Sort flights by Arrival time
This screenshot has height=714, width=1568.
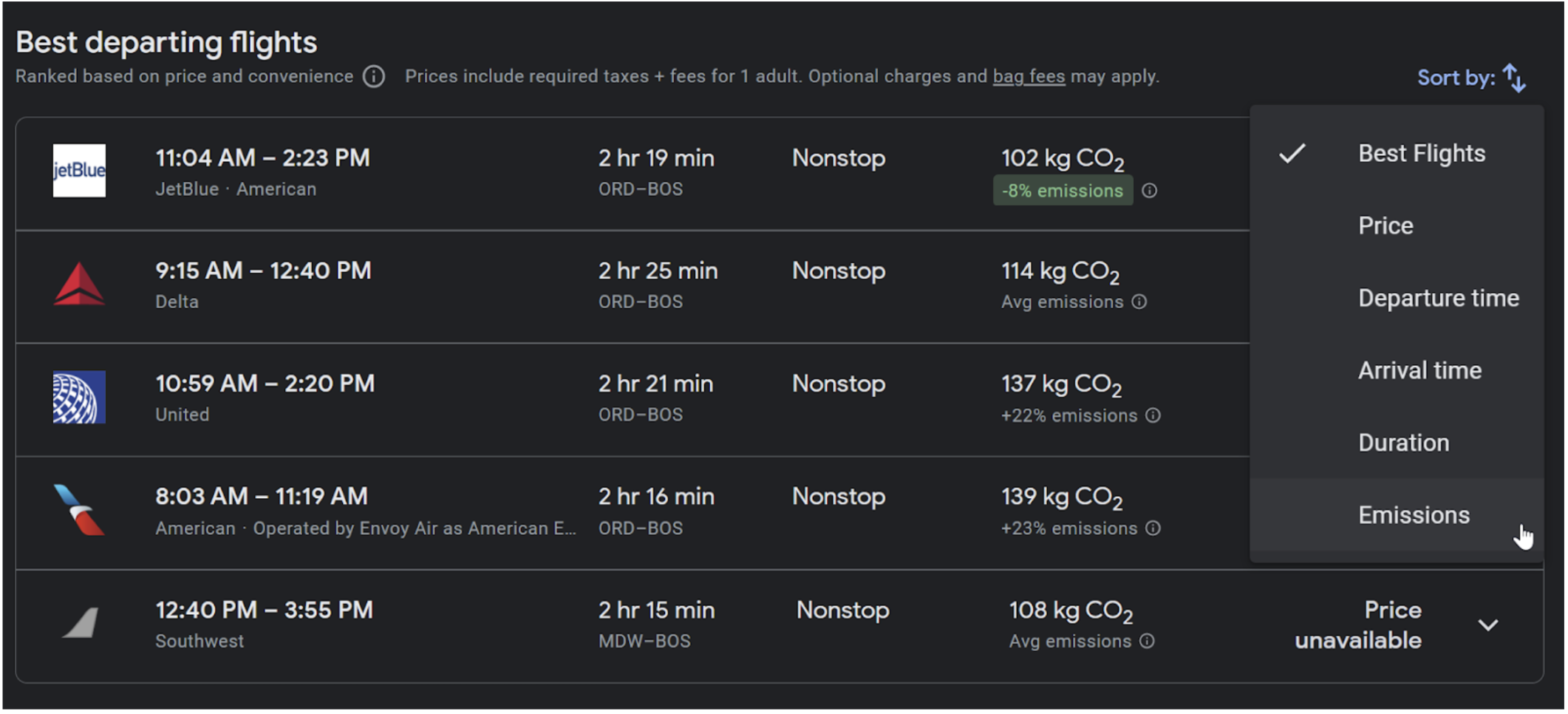tap(1419, 371)
